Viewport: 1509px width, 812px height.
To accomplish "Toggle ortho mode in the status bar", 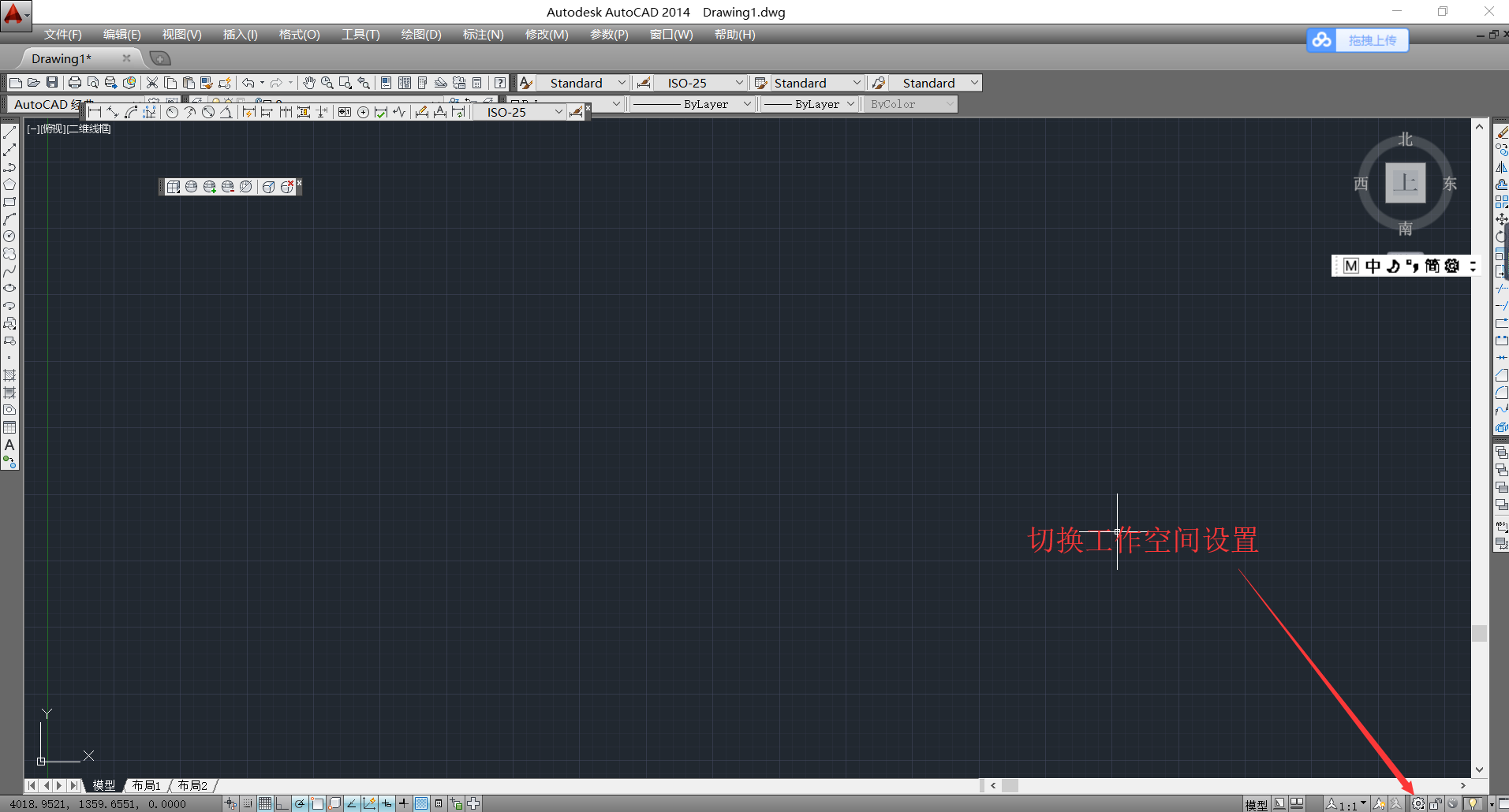I will pyautogui.click(x=282, y=803).
